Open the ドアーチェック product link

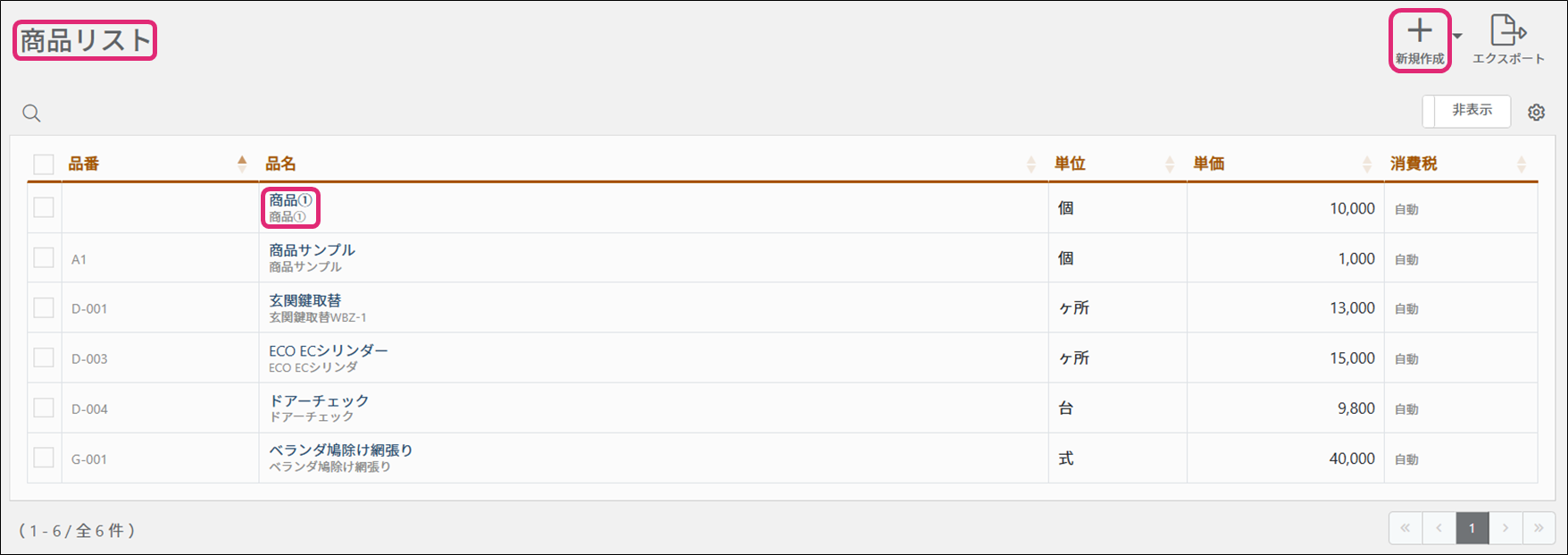(319, 401)
